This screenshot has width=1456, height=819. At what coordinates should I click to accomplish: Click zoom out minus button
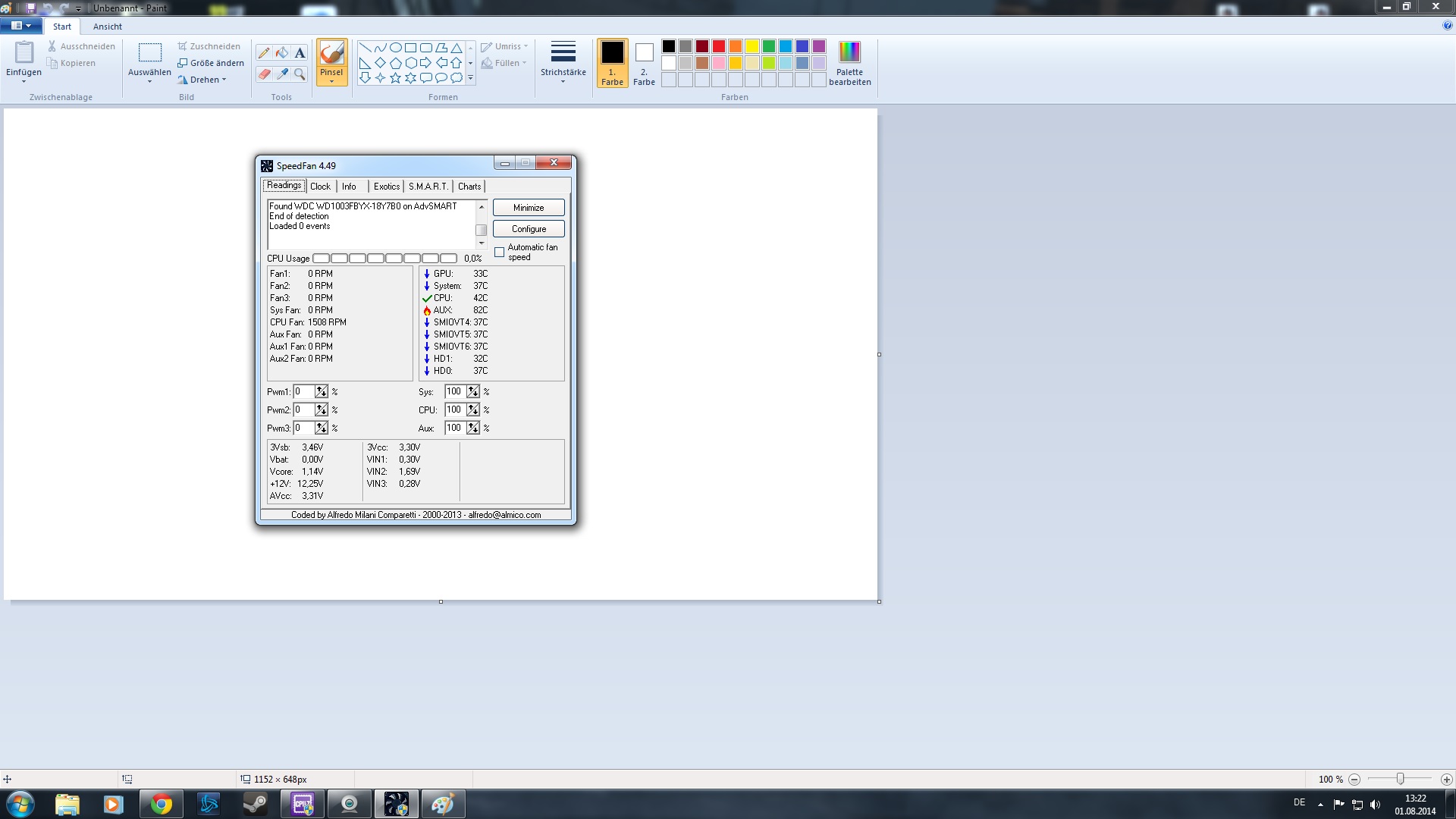[x=1354, y=780]
